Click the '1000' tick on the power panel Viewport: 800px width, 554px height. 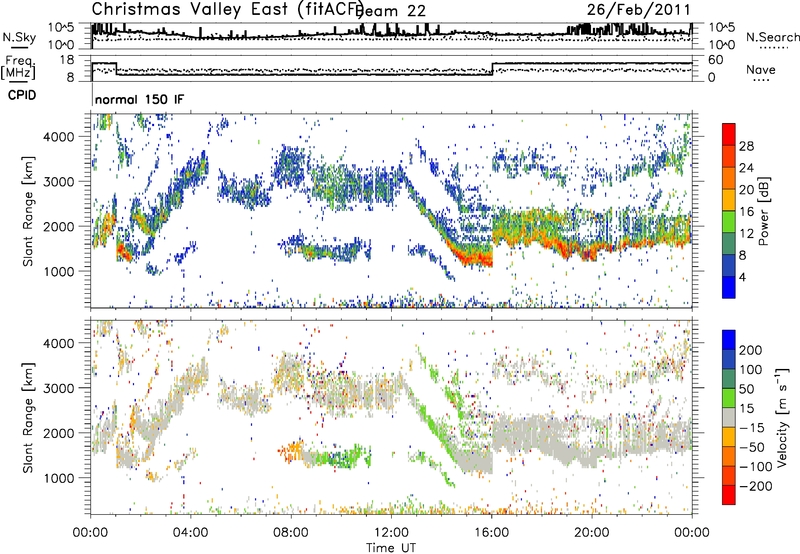tap(58, 271)
